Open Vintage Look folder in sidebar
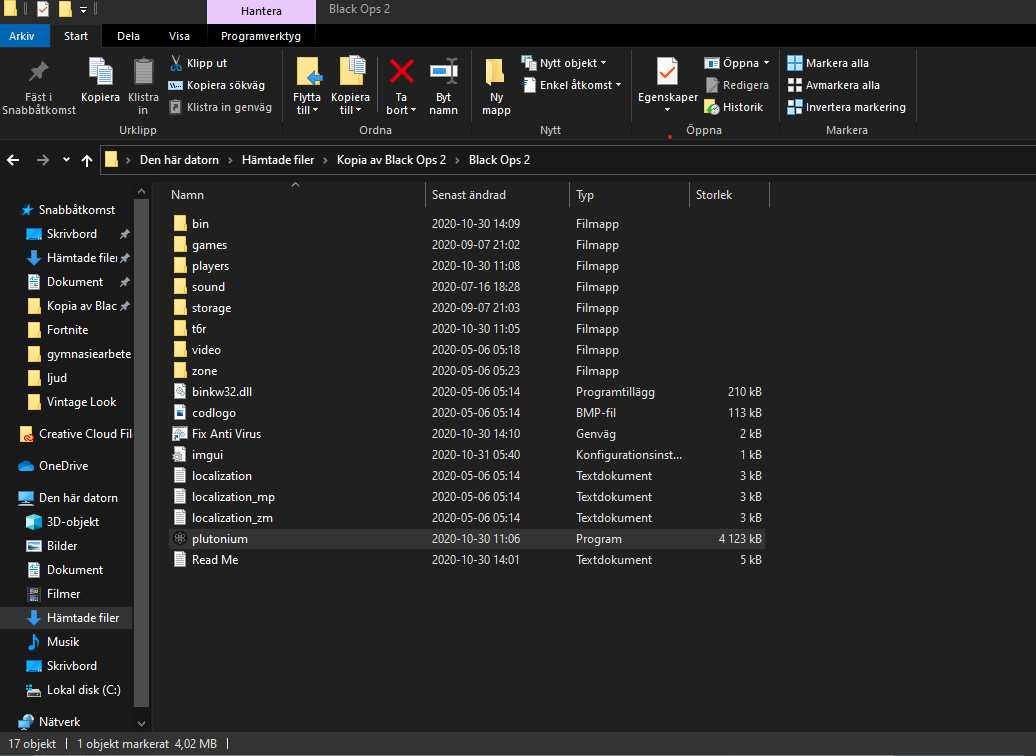1036x756 pixels. 72,402
